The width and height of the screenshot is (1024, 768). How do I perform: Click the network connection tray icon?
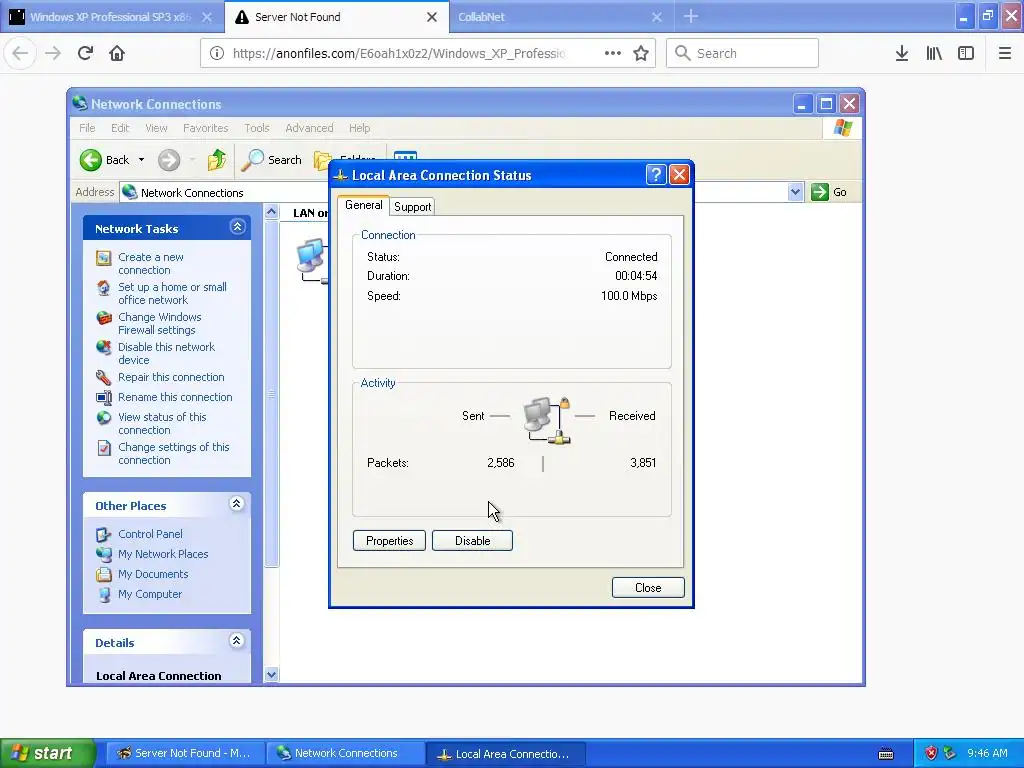pos(950,754)
